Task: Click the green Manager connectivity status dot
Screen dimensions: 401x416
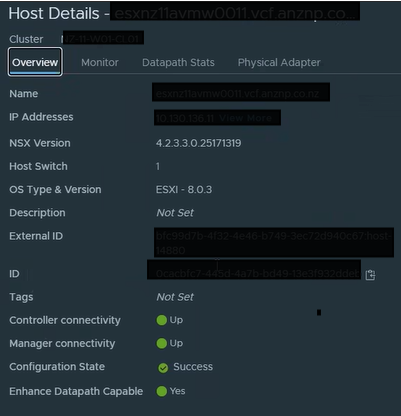Action: click(x=162, y=343)
